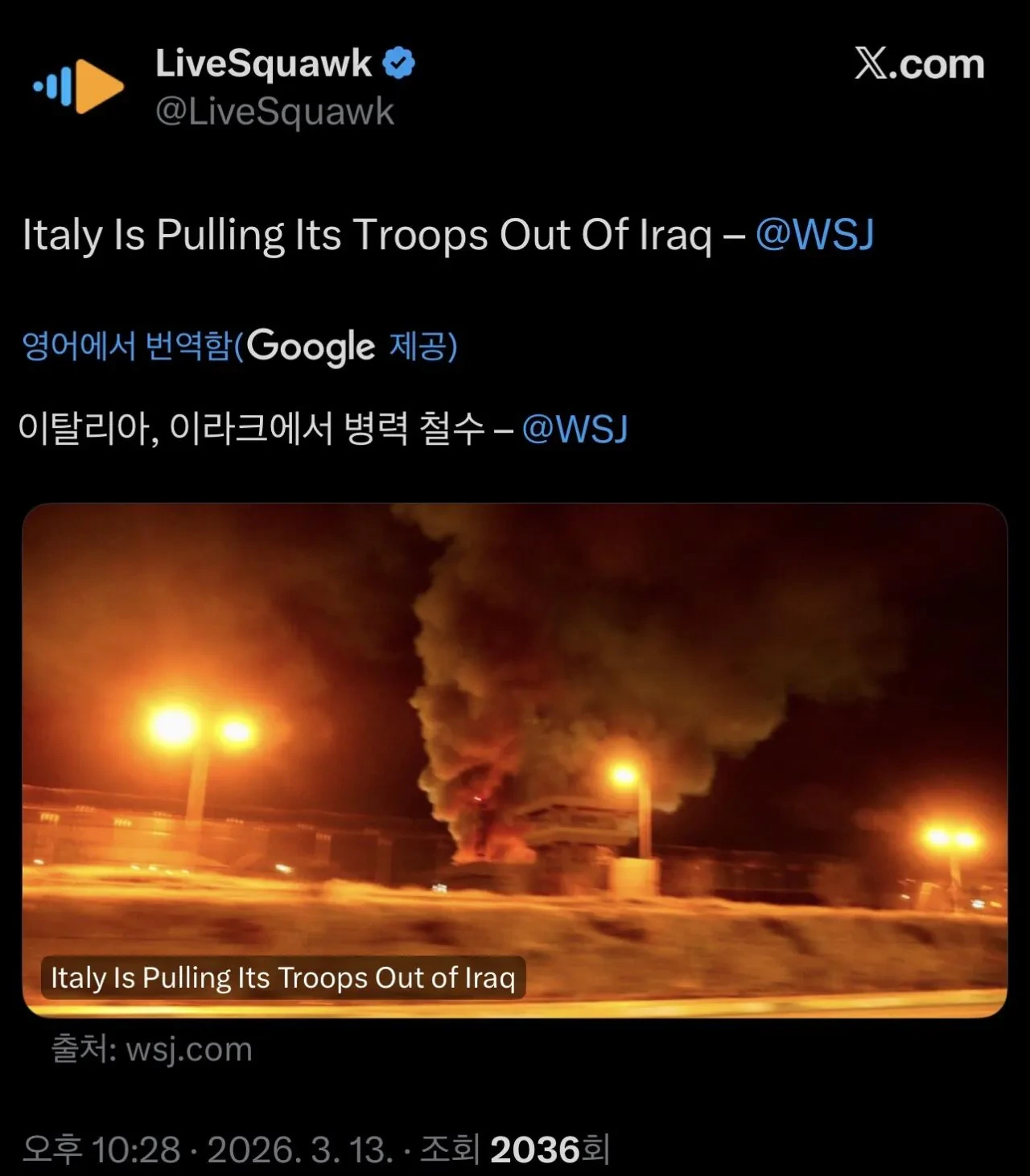Select the Korean translated tweet text

(x=322, y=429)
